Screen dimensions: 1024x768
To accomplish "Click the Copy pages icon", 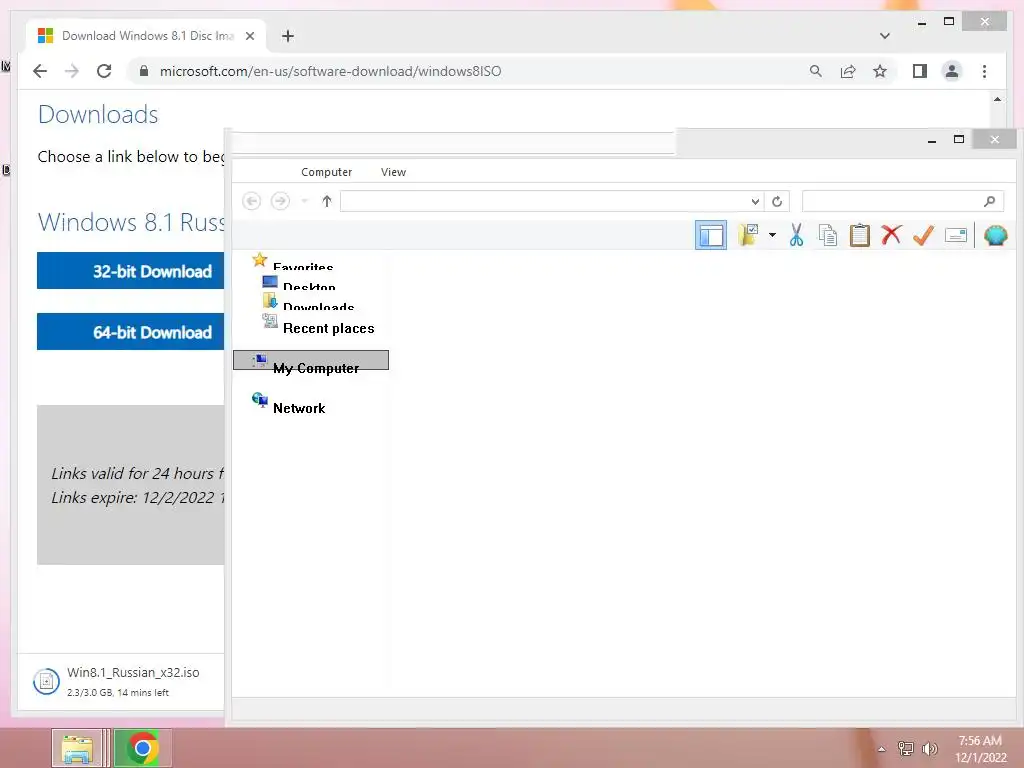I will [827, 235].
